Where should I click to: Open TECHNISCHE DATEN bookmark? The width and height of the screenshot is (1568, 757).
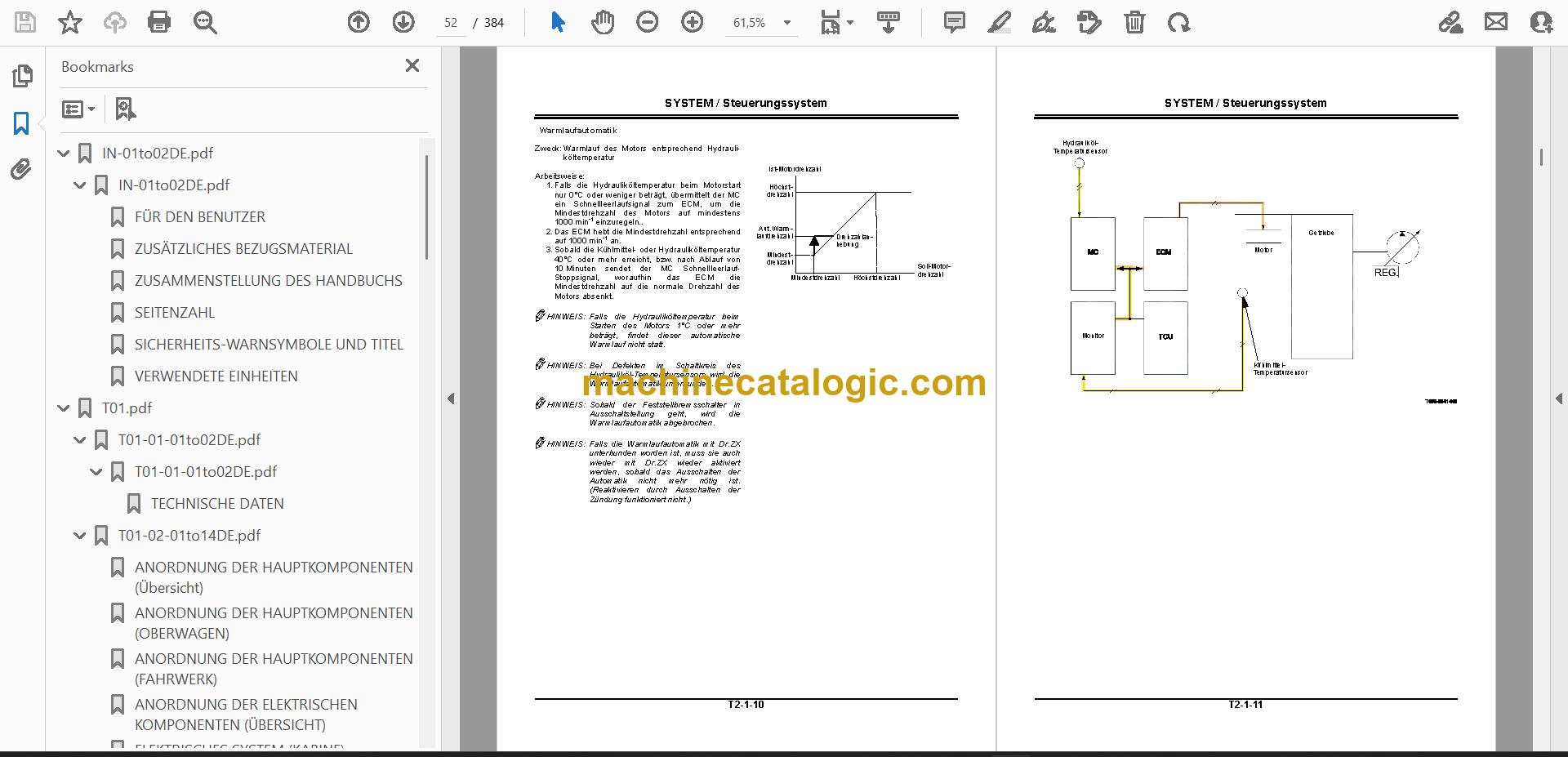[217, 504]
